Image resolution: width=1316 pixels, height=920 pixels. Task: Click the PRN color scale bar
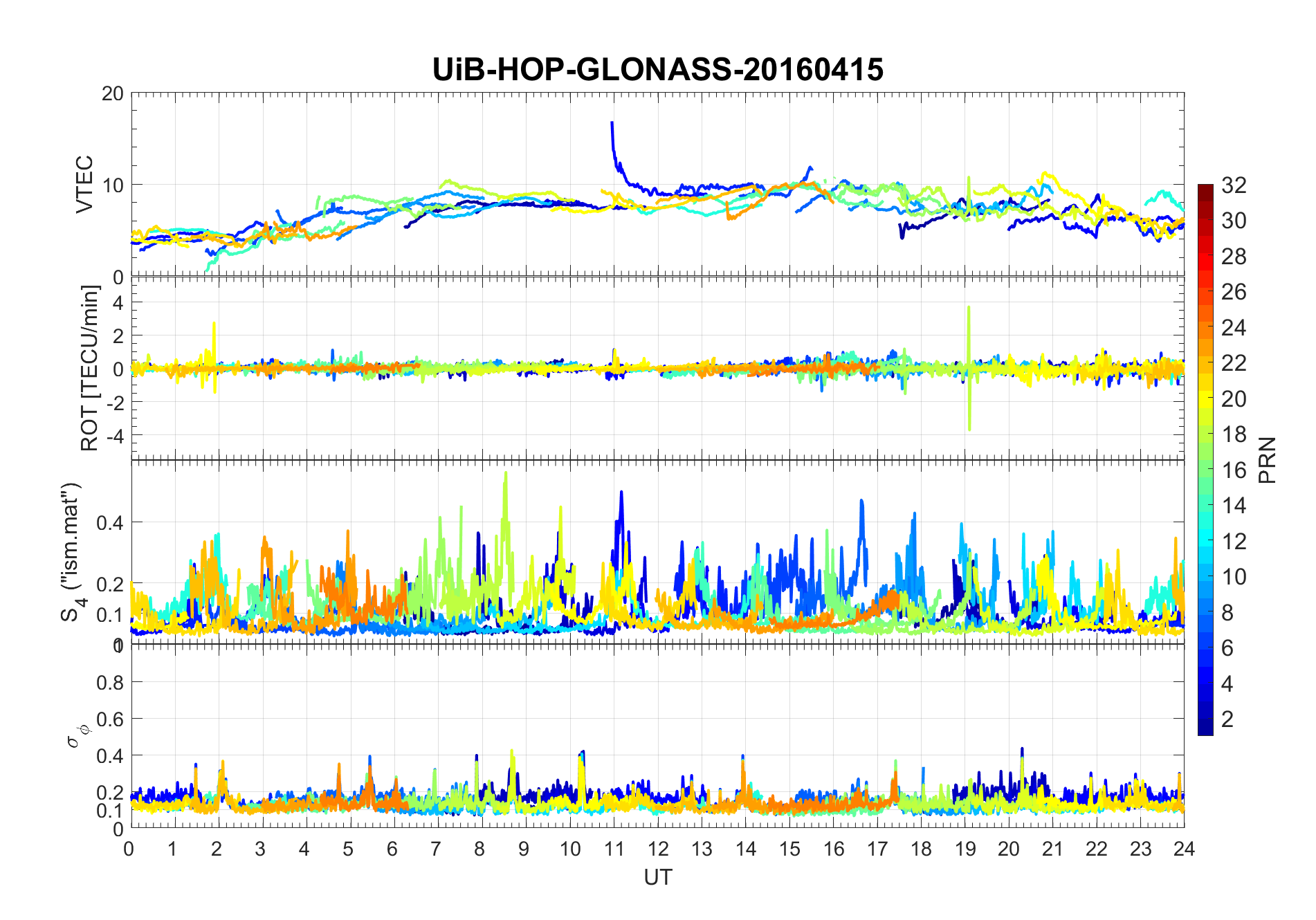click(x=1205, y=459)
